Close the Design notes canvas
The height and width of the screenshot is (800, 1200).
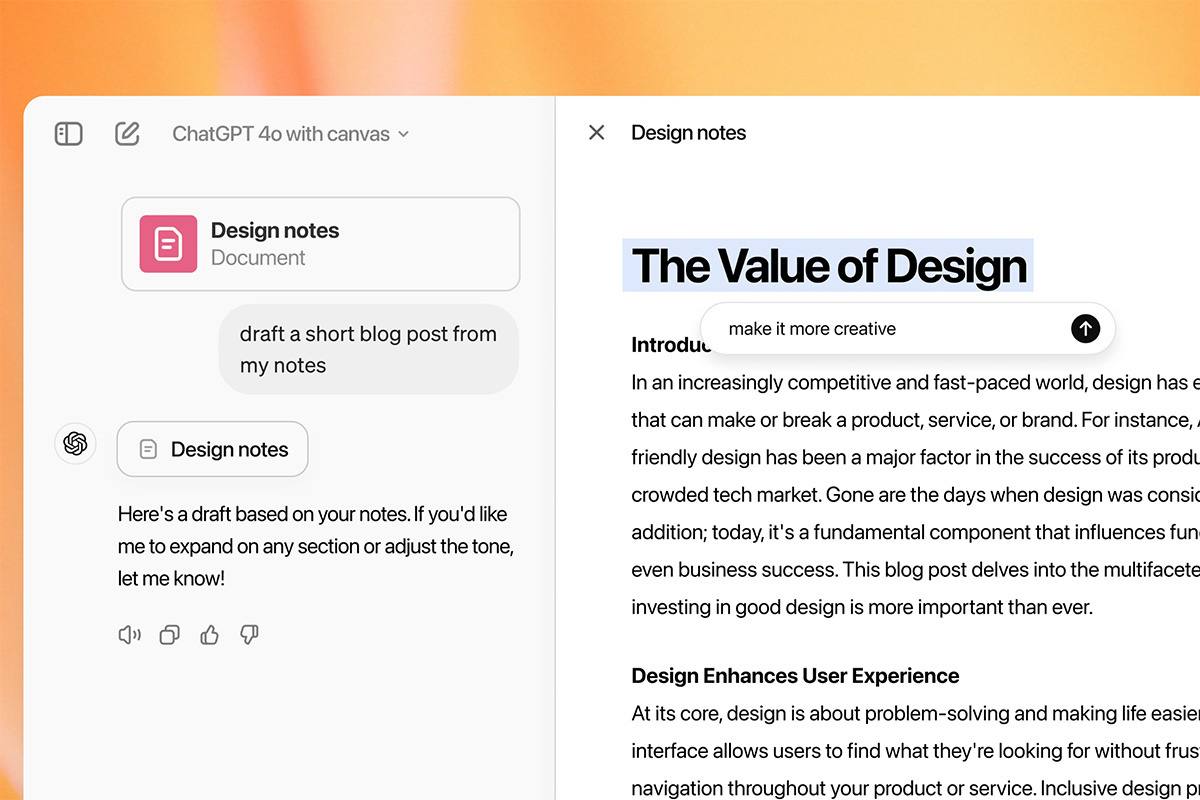(x=597, y=133)
